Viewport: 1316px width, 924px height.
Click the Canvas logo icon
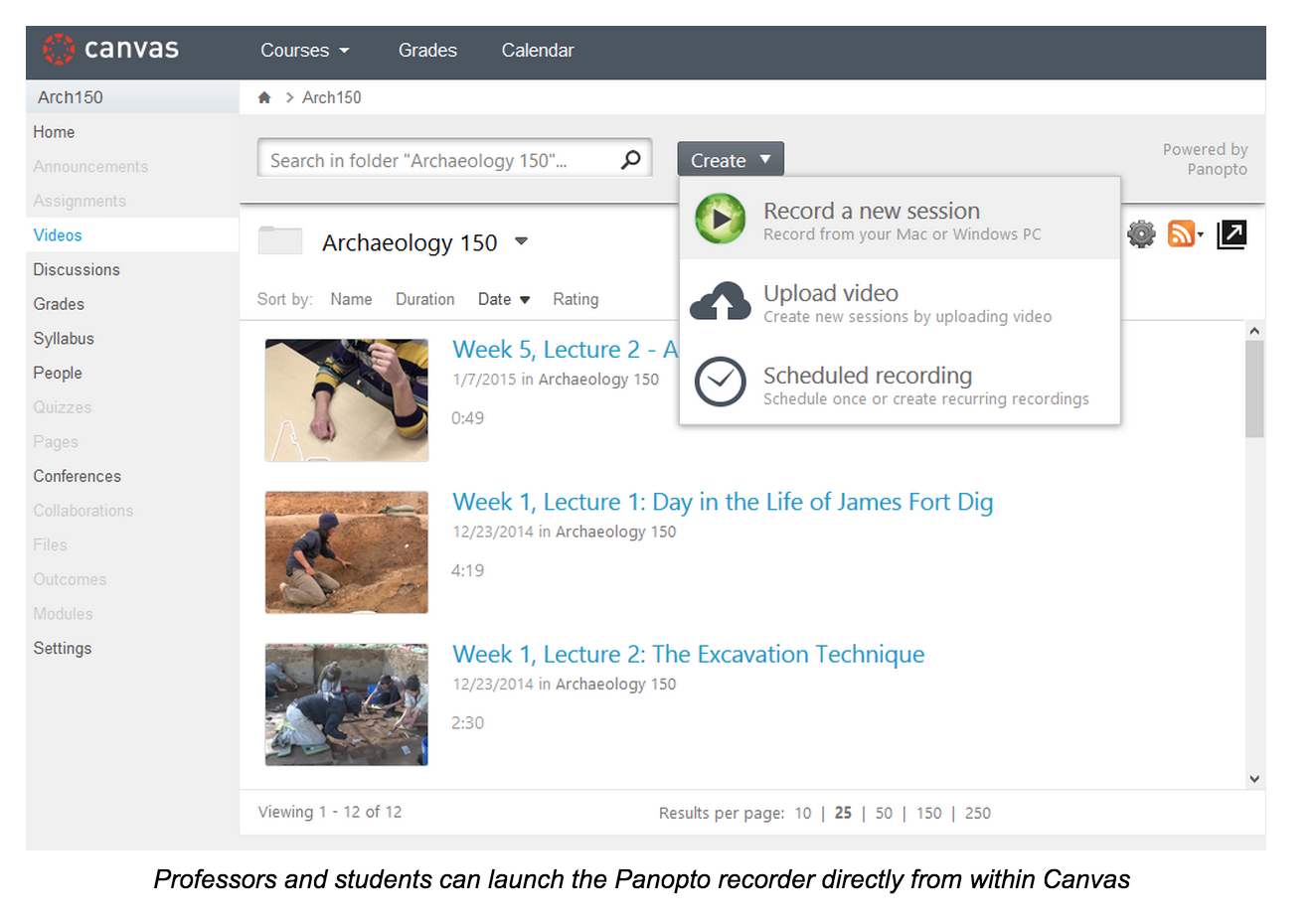point(59,50)
